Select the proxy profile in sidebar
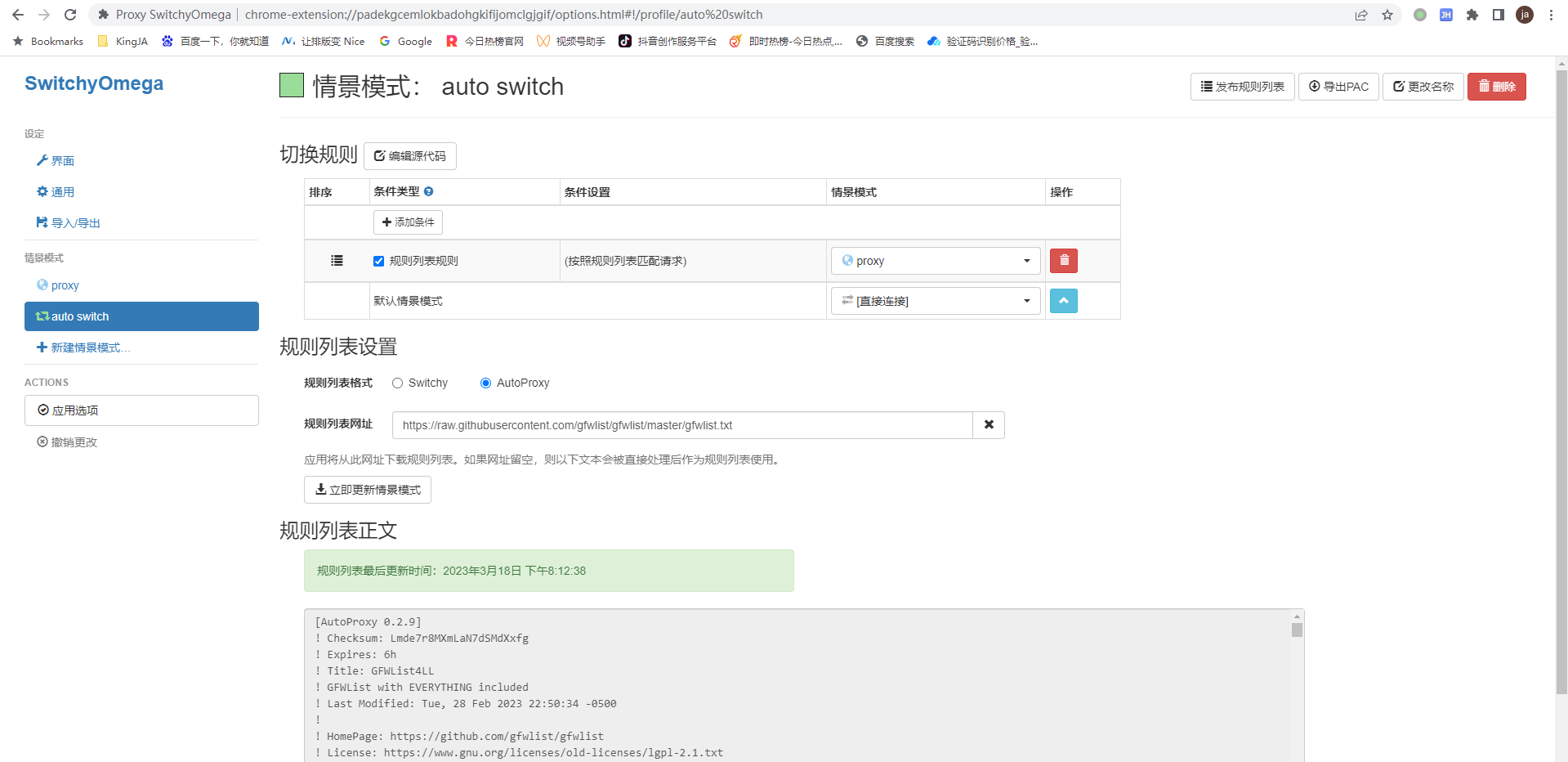The height and width of the screenshot is (762, 1568). 58,285
